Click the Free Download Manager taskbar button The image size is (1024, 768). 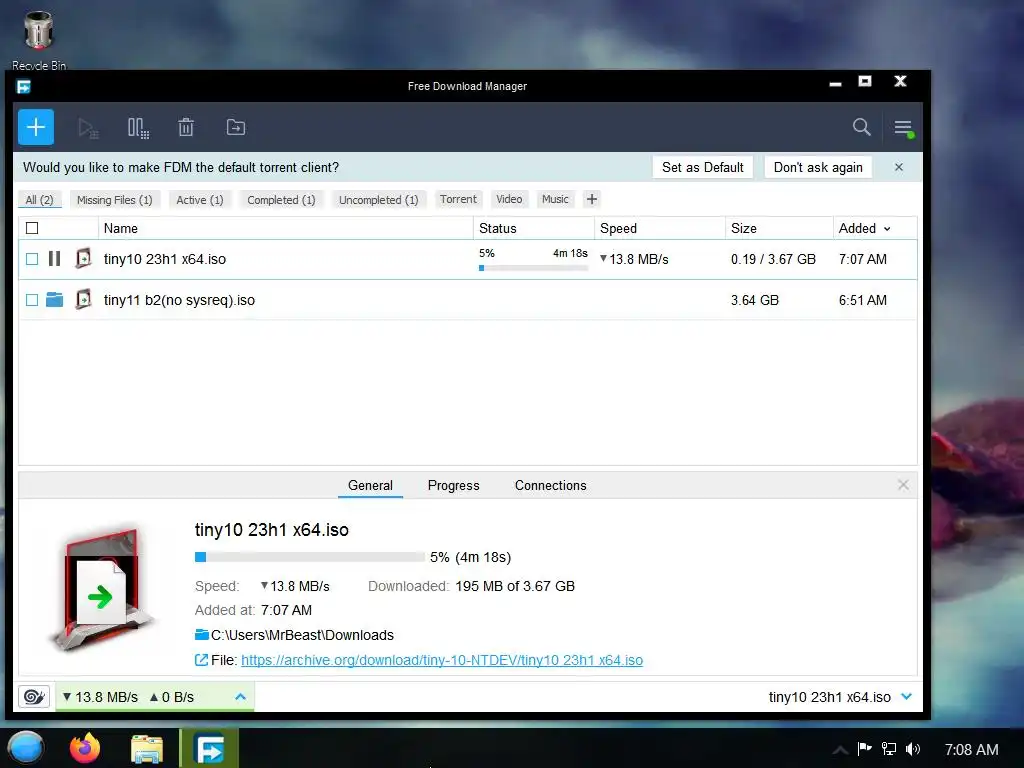210,748
